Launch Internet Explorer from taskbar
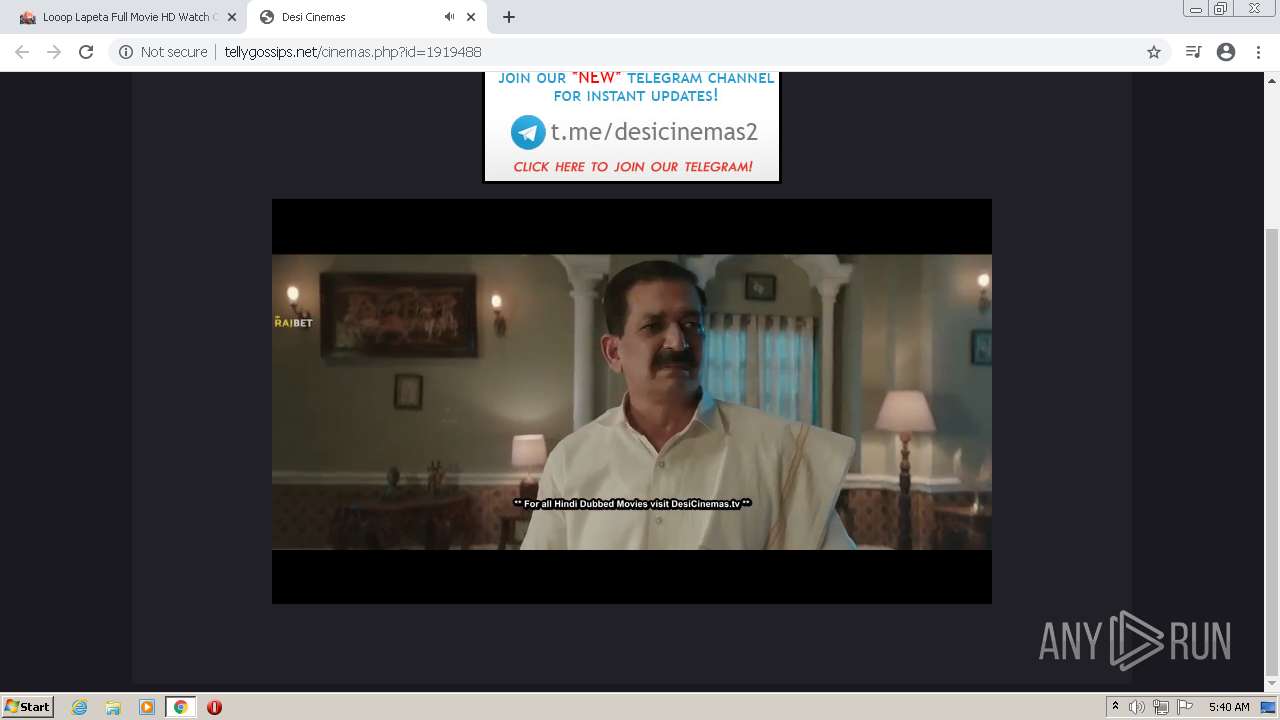The height and width of the screenshot is (720, 1280). 80,707
